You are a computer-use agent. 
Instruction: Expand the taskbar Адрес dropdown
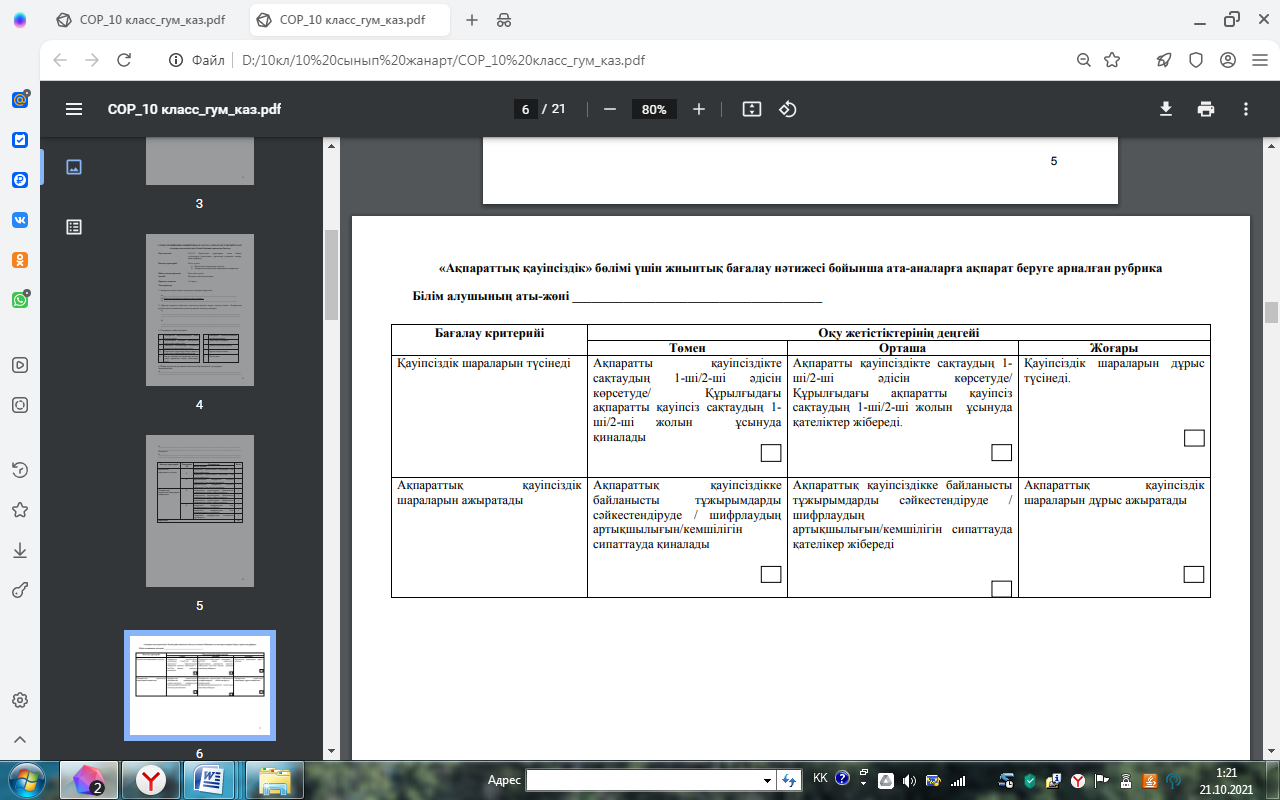click(x=768, y=780)
